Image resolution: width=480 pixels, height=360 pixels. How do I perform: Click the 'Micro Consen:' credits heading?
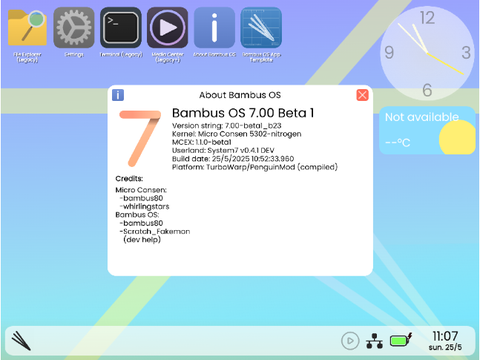point(141,190)
